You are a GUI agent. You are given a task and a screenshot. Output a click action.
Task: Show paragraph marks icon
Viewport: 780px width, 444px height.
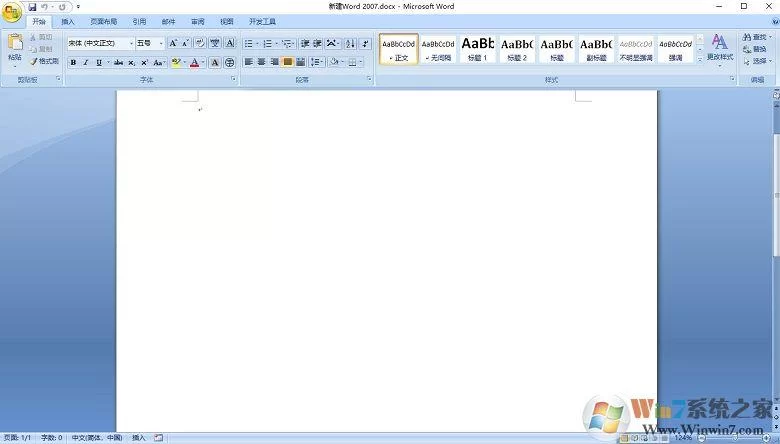(366, 44)
